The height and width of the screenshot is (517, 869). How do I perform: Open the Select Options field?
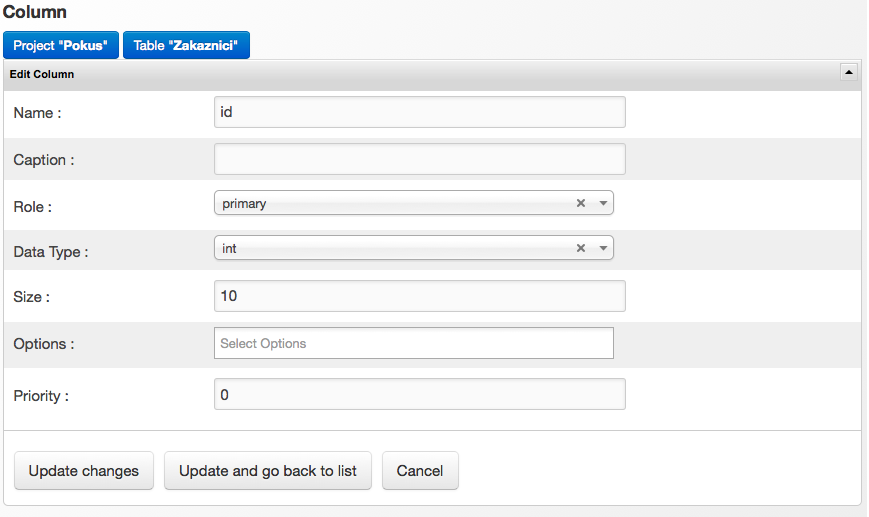click(414, 343)
